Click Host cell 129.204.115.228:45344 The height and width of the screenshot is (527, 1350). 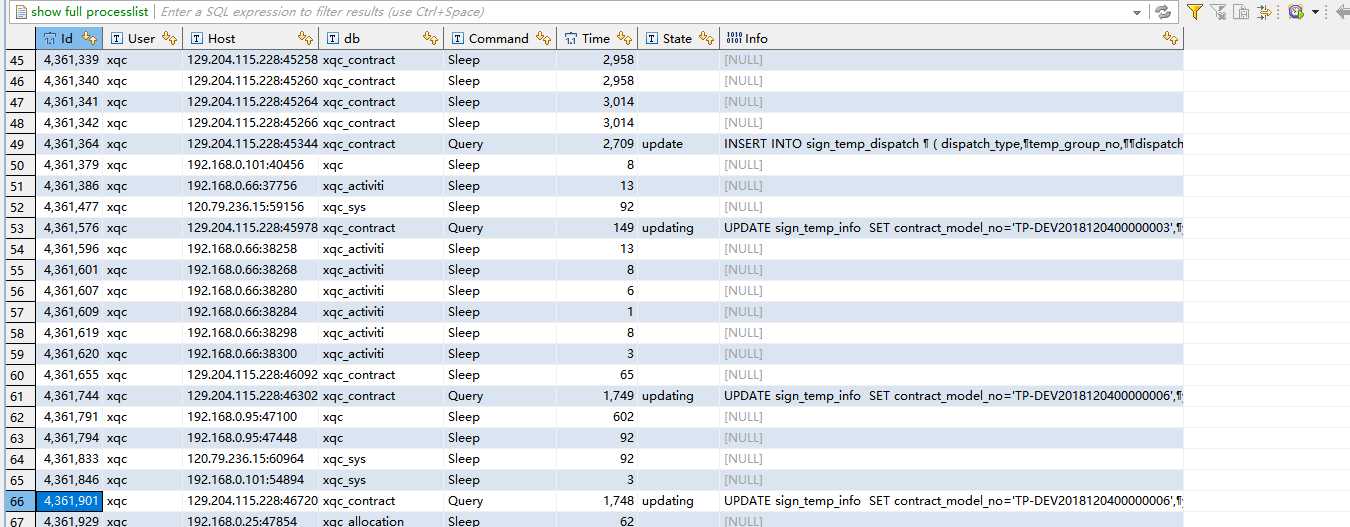(x=251, y=144)
